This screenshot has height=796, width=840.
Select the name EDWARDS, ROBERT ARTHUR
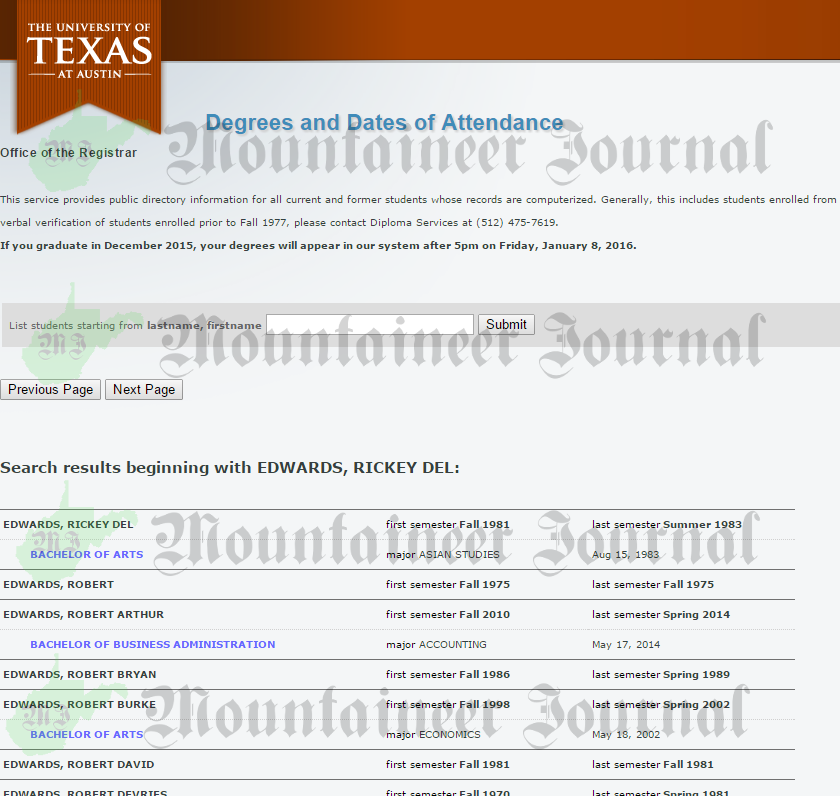[x=84, y=614]
